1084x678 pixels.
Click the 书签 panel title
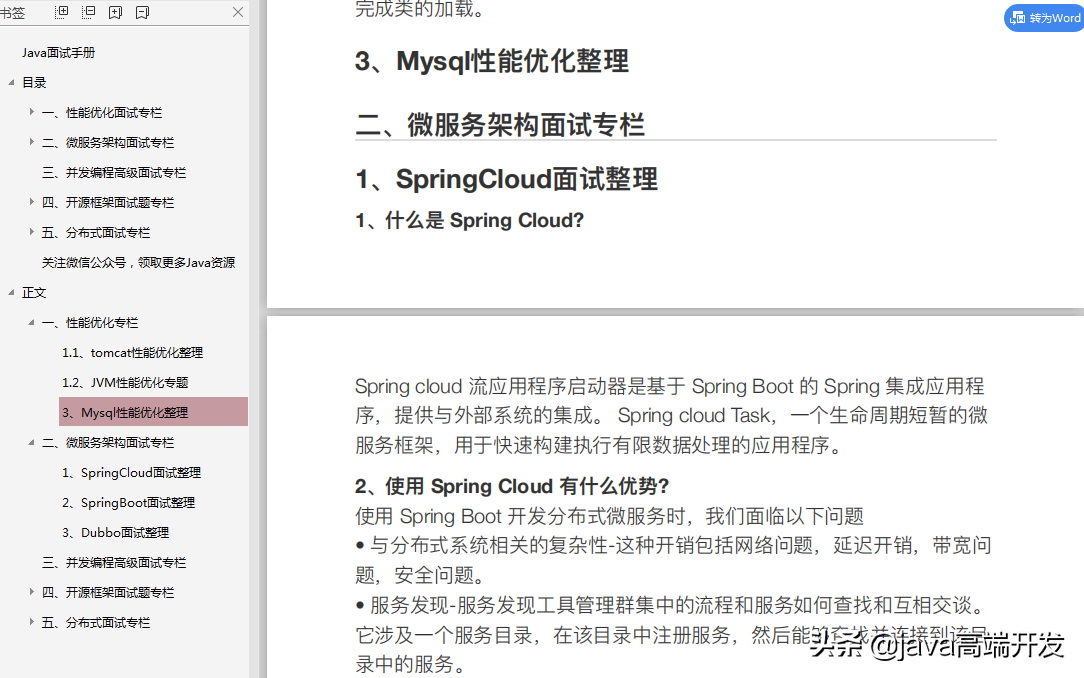(12, 12)
